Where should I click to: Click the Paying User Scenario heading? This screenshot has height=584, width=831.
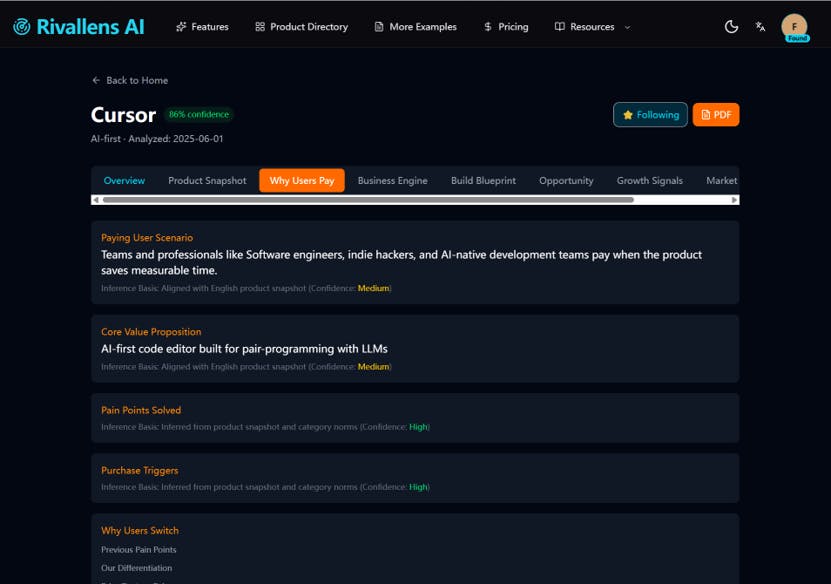pos(147,238)
